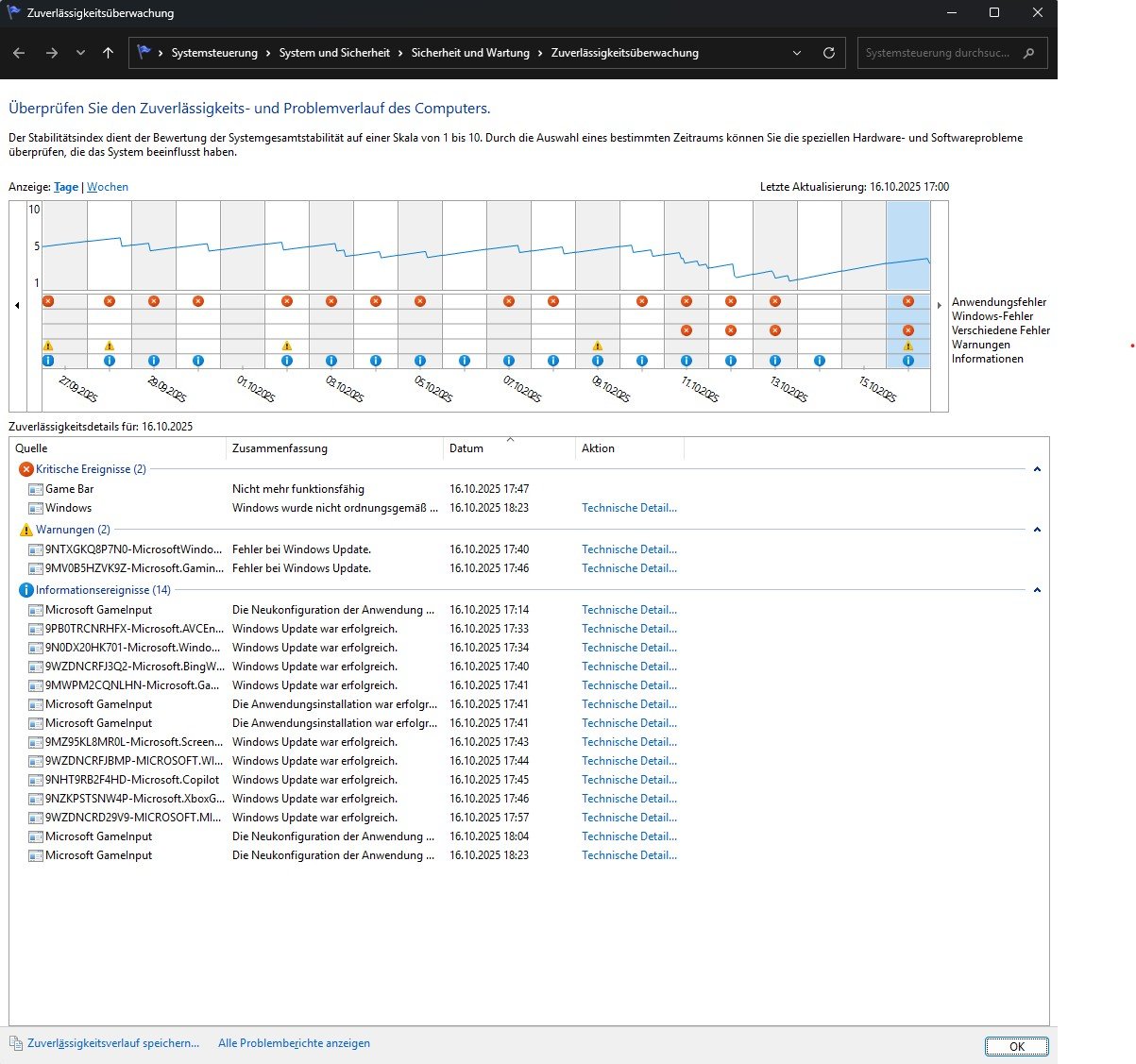Image resolution: width=1136 pixels, height=1064 pixels.
Task: Select the Verschiedene Fehler icon in the 16.10.2025 column
Action: tap(908, 330)
